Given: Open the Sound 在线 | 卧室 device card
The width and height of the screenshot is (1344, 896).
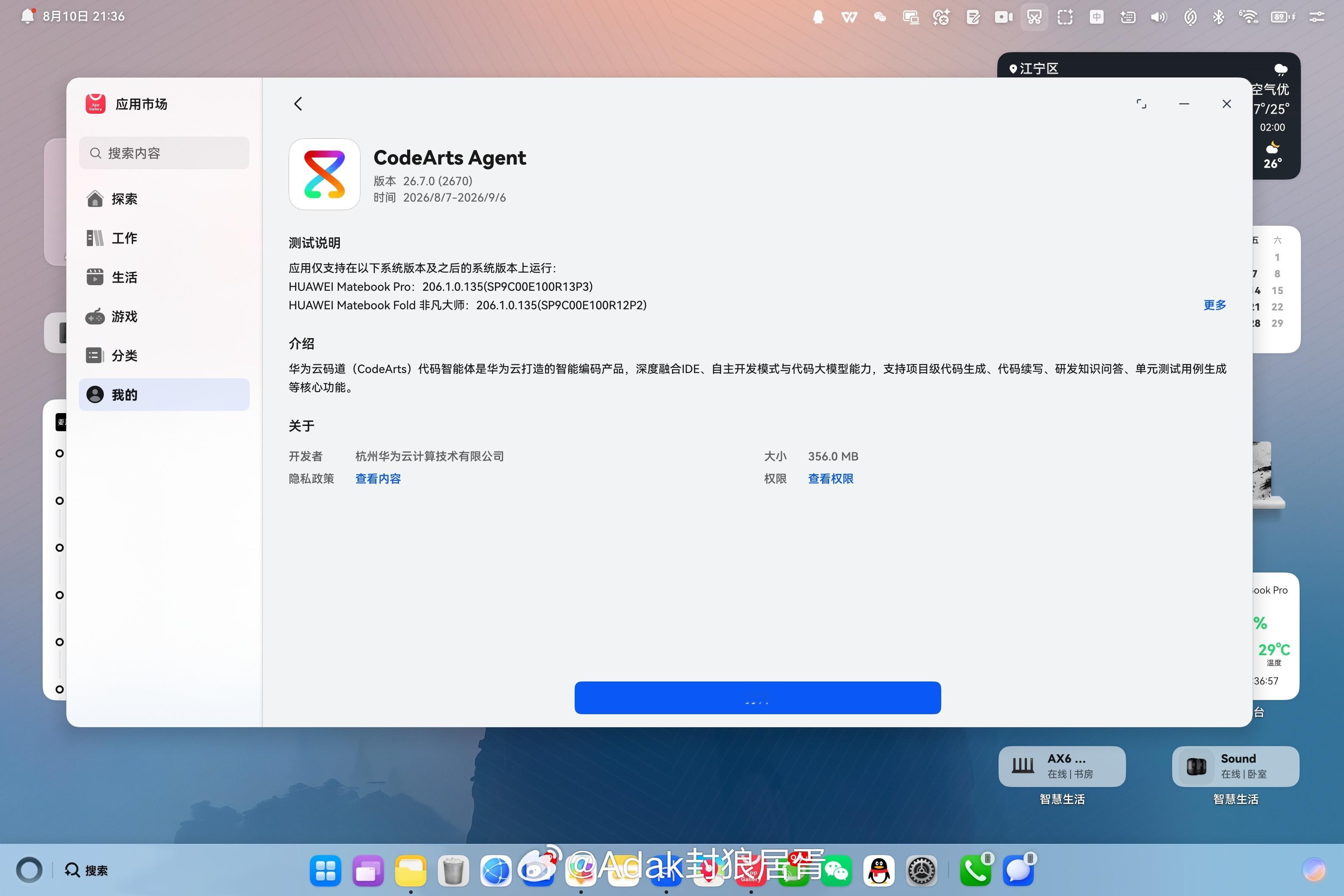Looking at the screenshot, I should pos(1235,766).
